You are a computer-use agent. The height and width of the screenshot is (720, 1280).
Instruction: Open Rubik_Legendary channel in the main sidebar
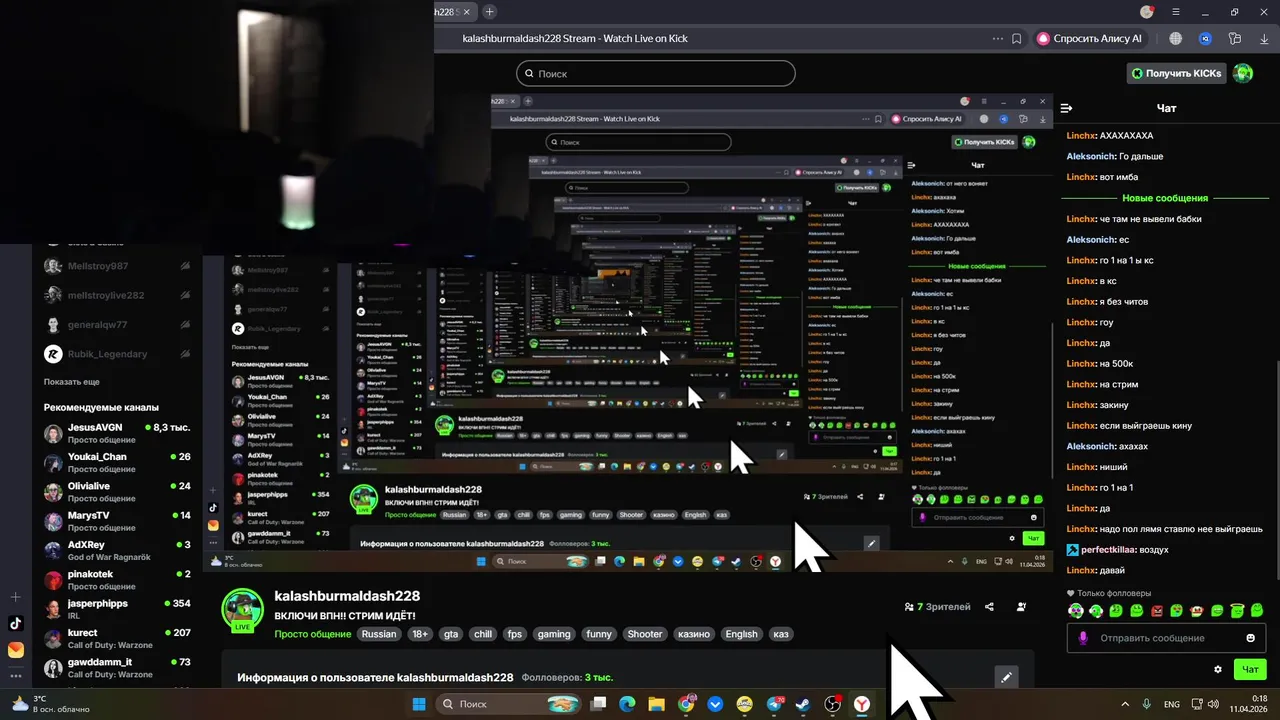click(x=118, y=354)
